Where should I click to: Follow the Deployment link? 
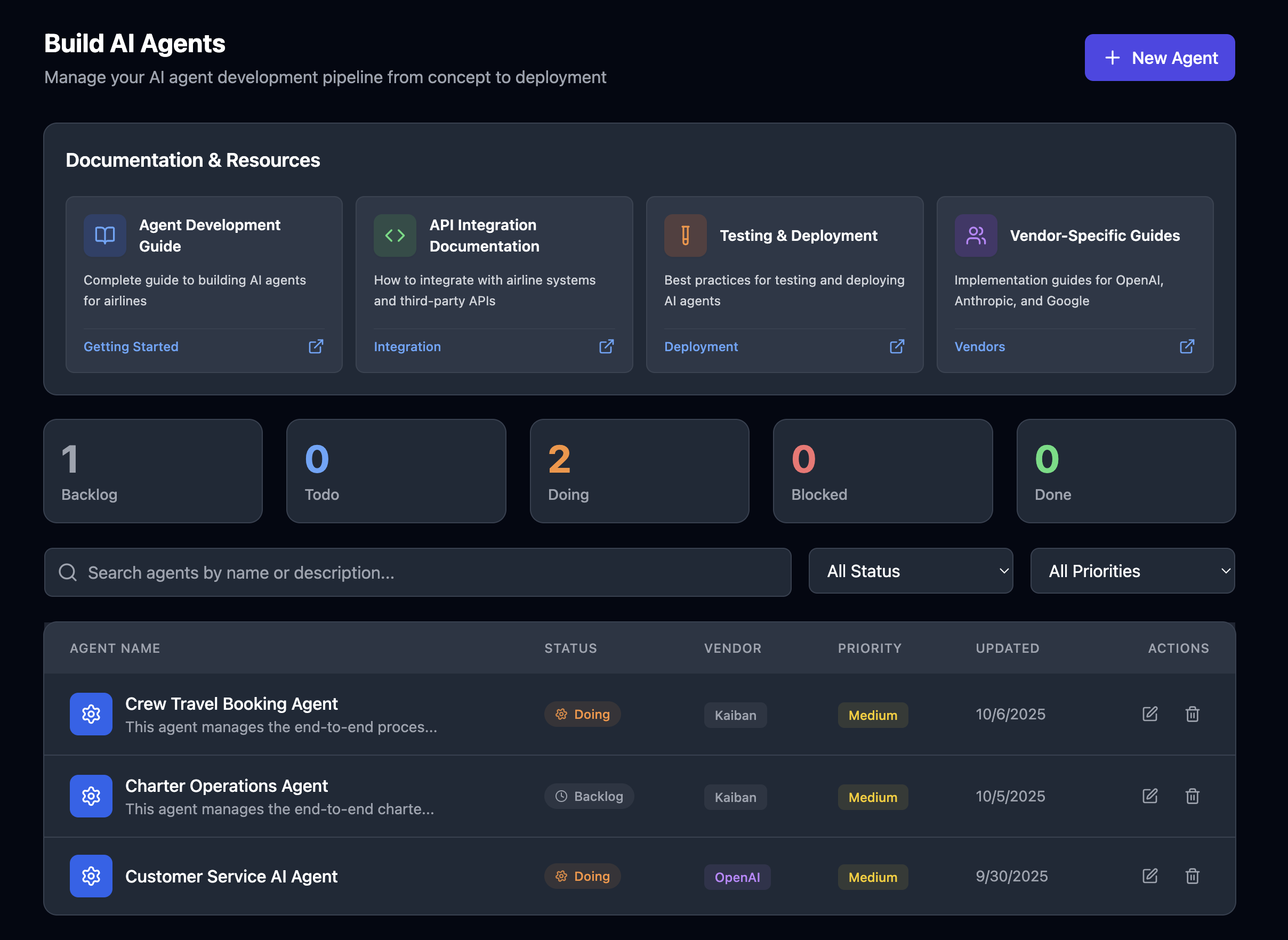coord(701,346)
